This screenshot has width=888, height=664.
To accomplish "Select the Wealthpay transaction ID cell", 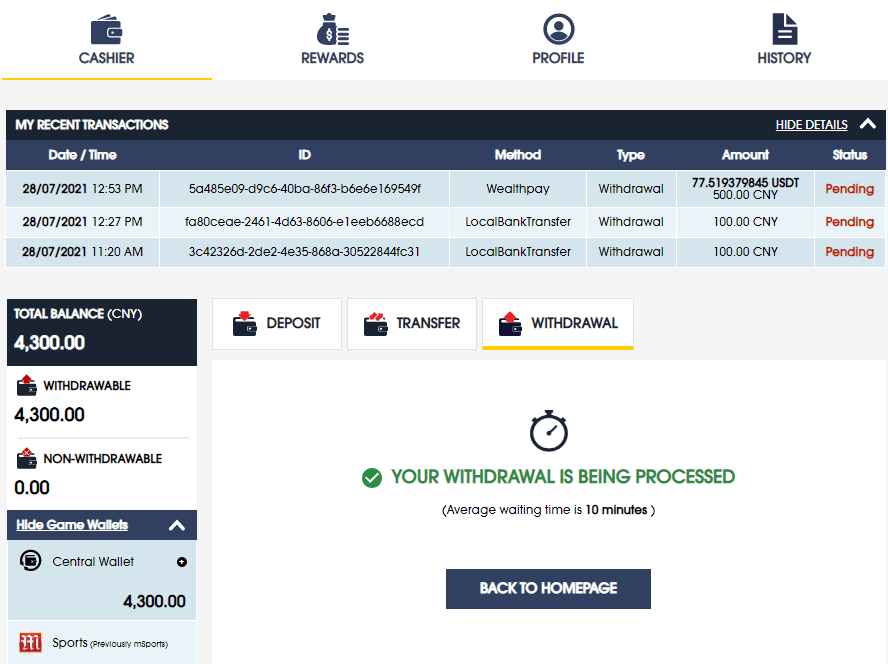I will [304, 189].
